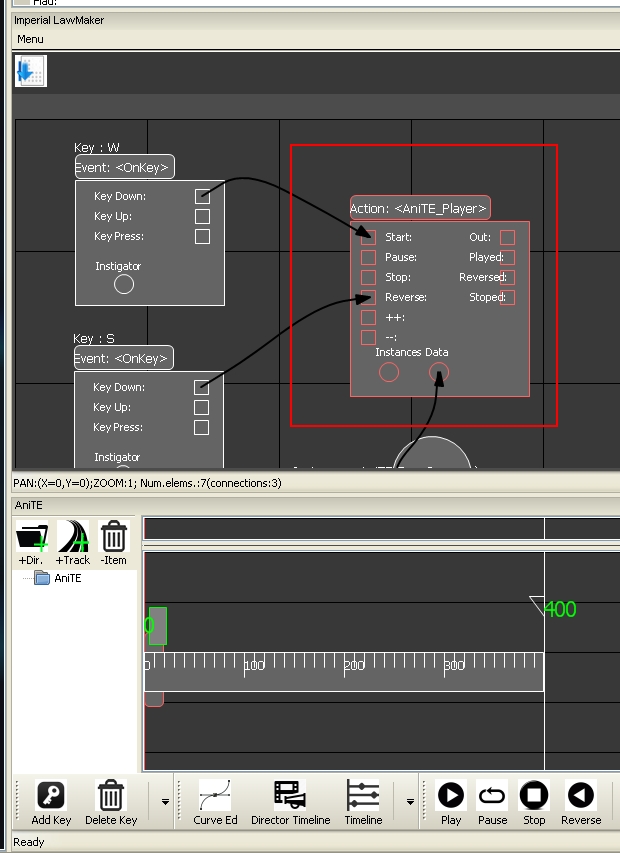Click the Add Key button

pyautogui.click(x=51, y=802)
